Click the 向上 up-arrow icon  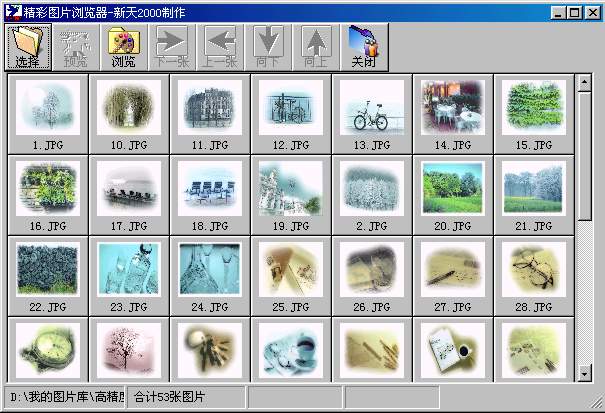[x=316, y=47]
